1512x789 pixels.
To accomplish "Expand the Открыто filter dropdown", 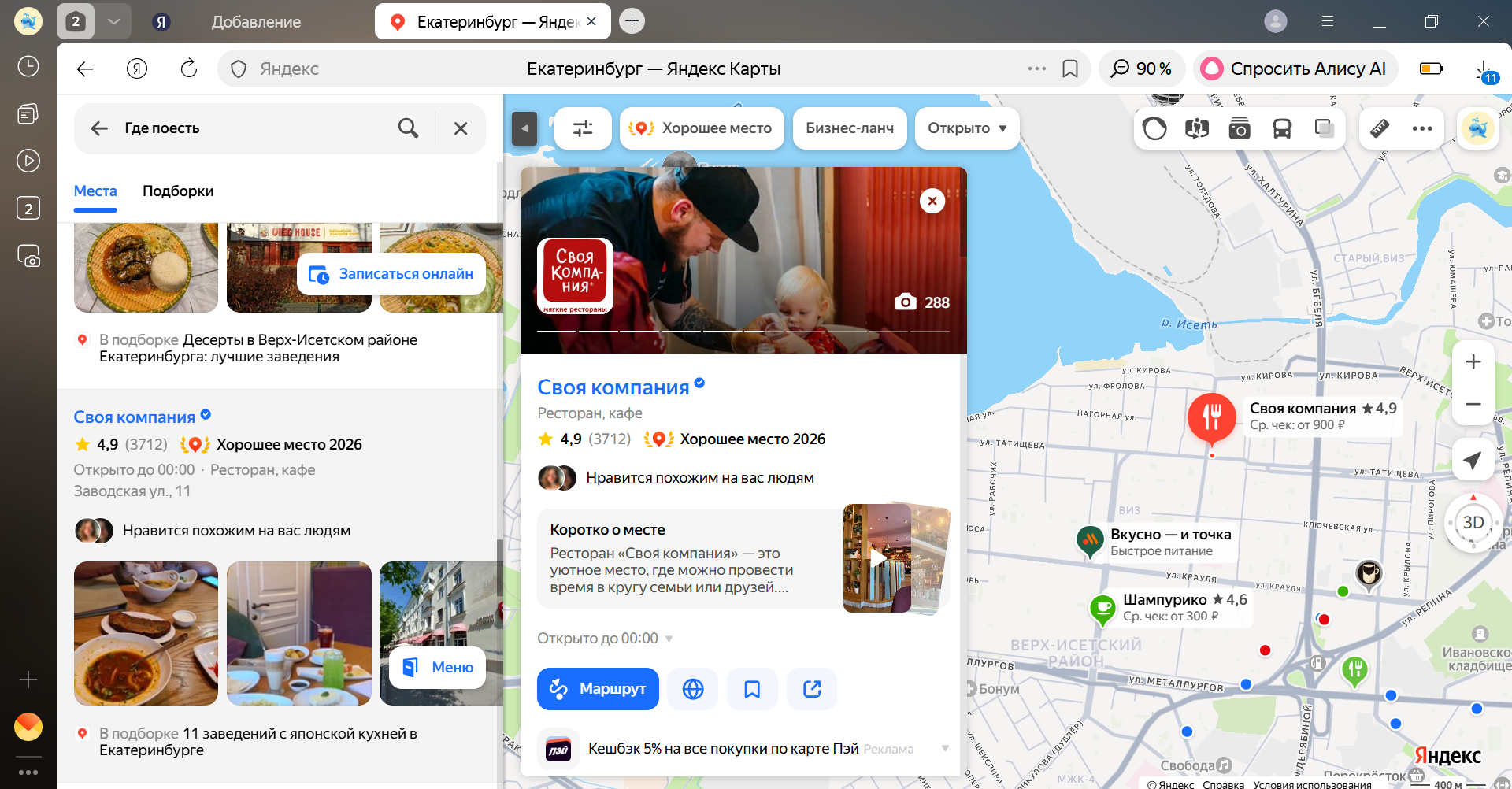I will [967, 128].
